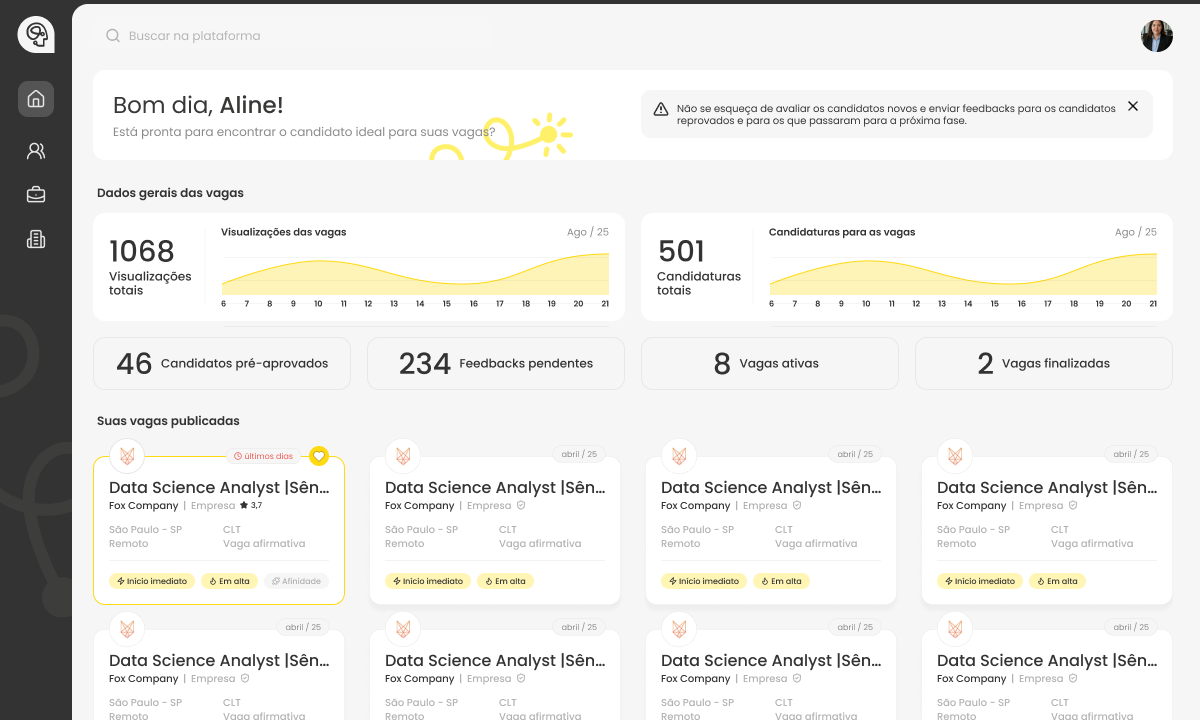Image resolution: width=1200 pixels, height=720 pixels.
Task: Click the 'Suas vagas publicadas' heading
Action: coord(168,421)
